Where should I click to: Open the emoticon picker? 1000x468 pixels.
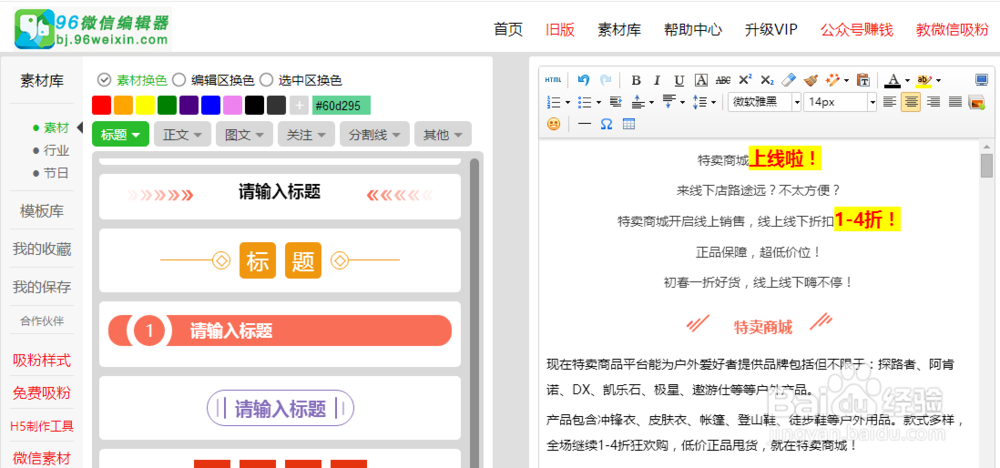coord(553,124)
